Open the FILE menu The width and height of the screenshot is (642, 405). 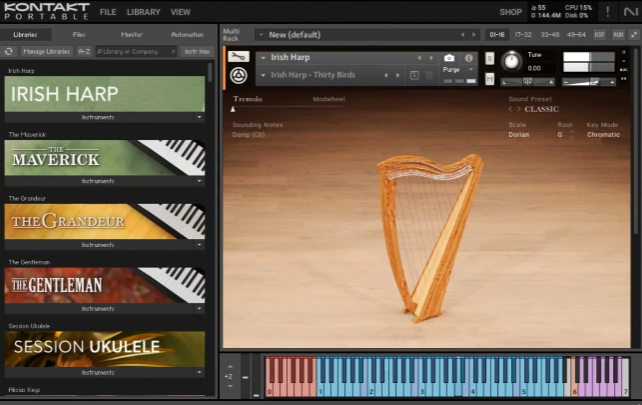[x=108, y=12]
